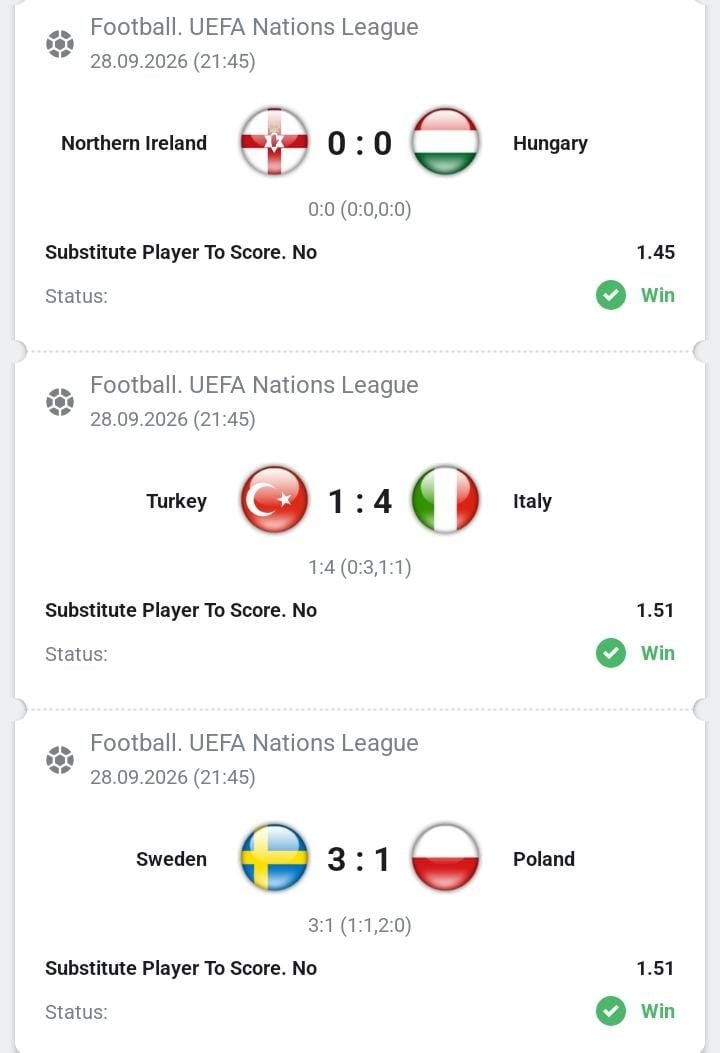Screen dimensions: 720x1053
Task: Click half-time breakdown 3:1 (1:1,2:0)
Action: coord(359,925)
